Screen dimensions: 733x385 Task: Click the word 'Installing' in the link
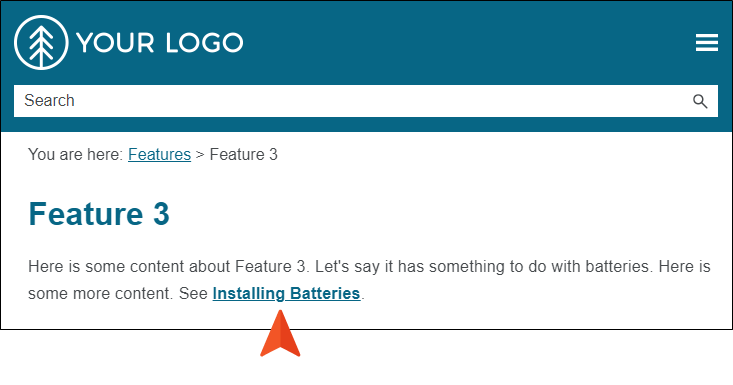[249, 294]
